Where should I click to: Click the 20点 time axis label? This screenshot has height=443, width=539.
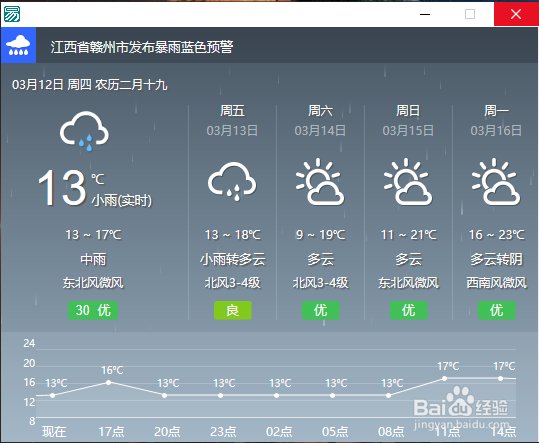coord(167,432)
